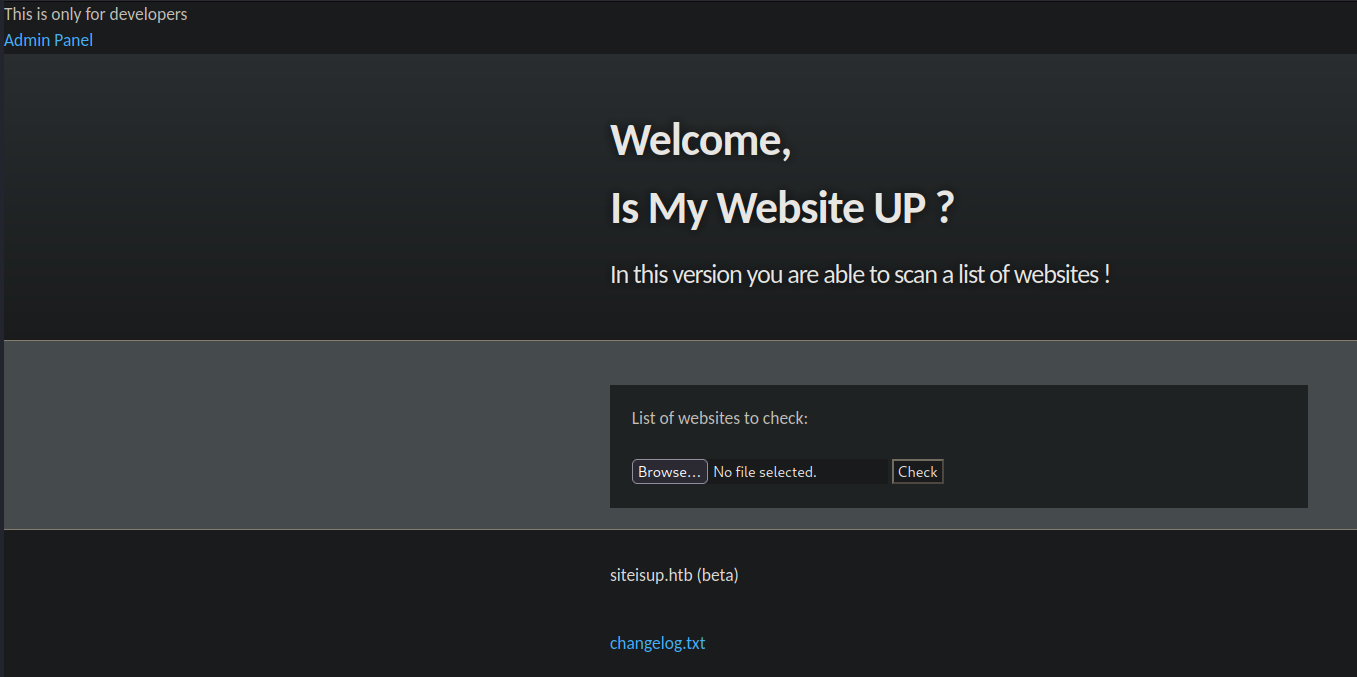Click the "Is My Website UP ?" heading
Image resolution: width=1357 pixels, height=677 pixels.
click(781, 208)
